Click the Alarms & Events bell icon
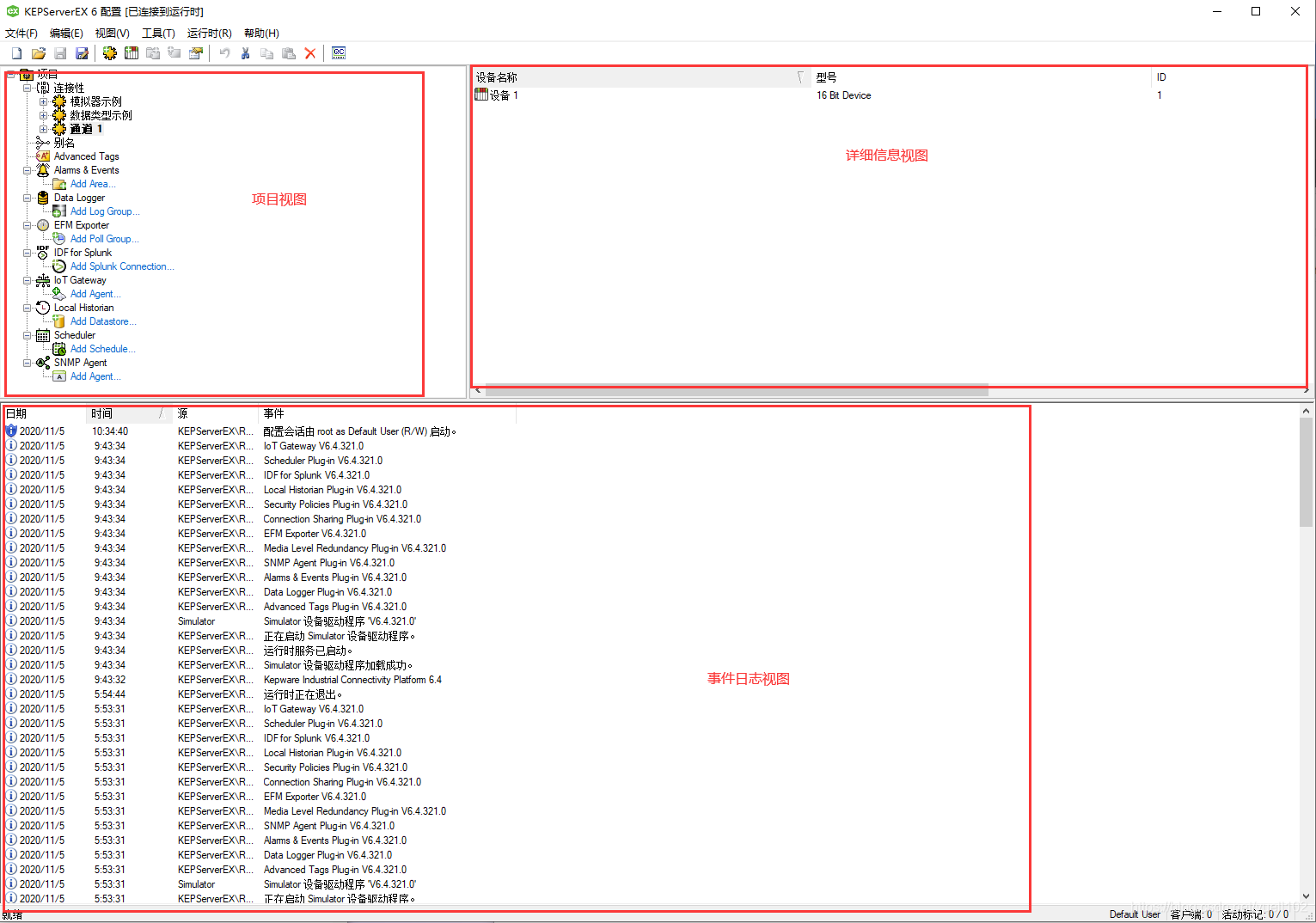1316x923 pixels. (43, 170)
